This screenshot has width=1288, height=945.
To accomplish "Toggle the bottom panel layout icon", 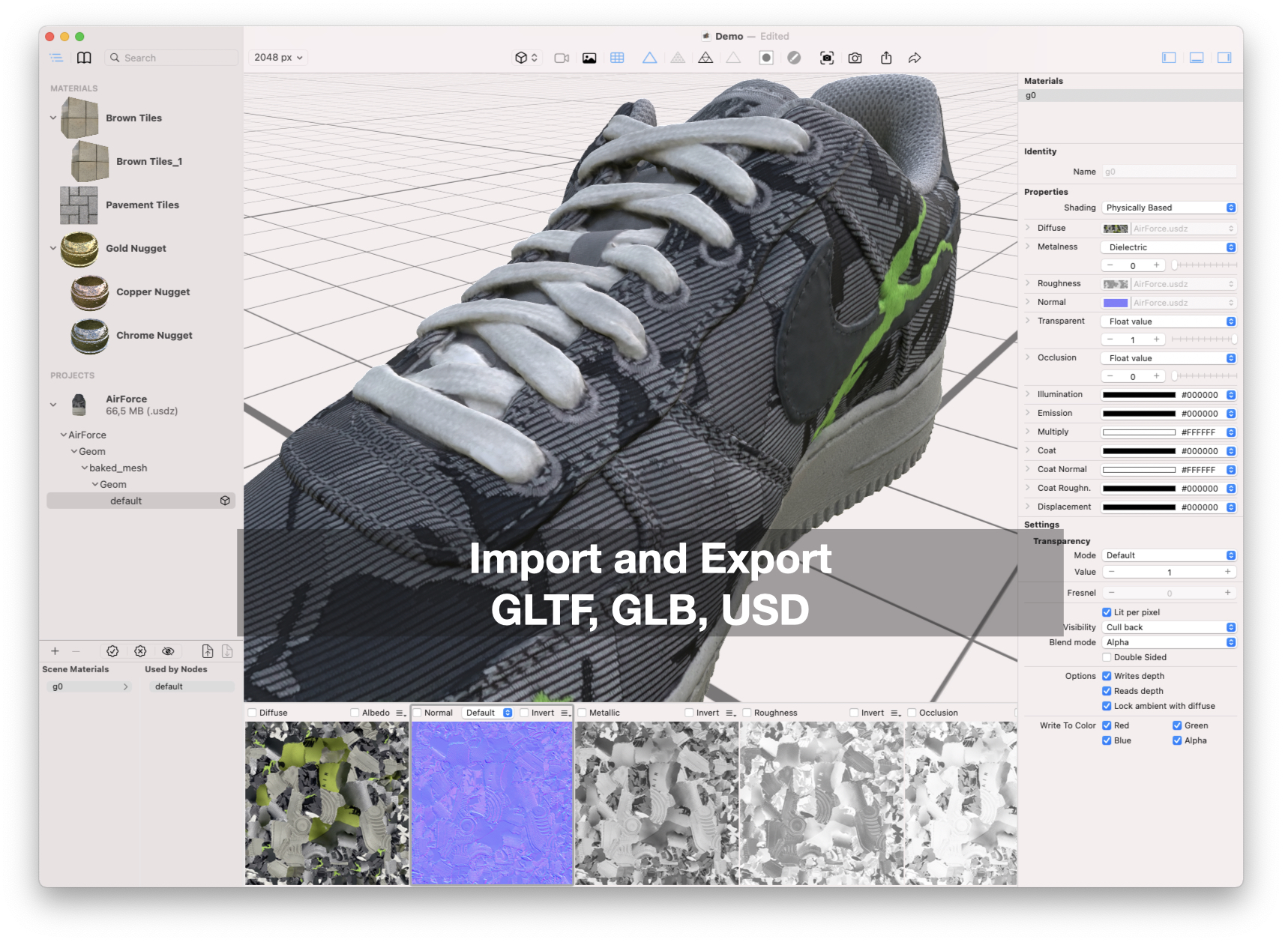I will point(1197,58).
